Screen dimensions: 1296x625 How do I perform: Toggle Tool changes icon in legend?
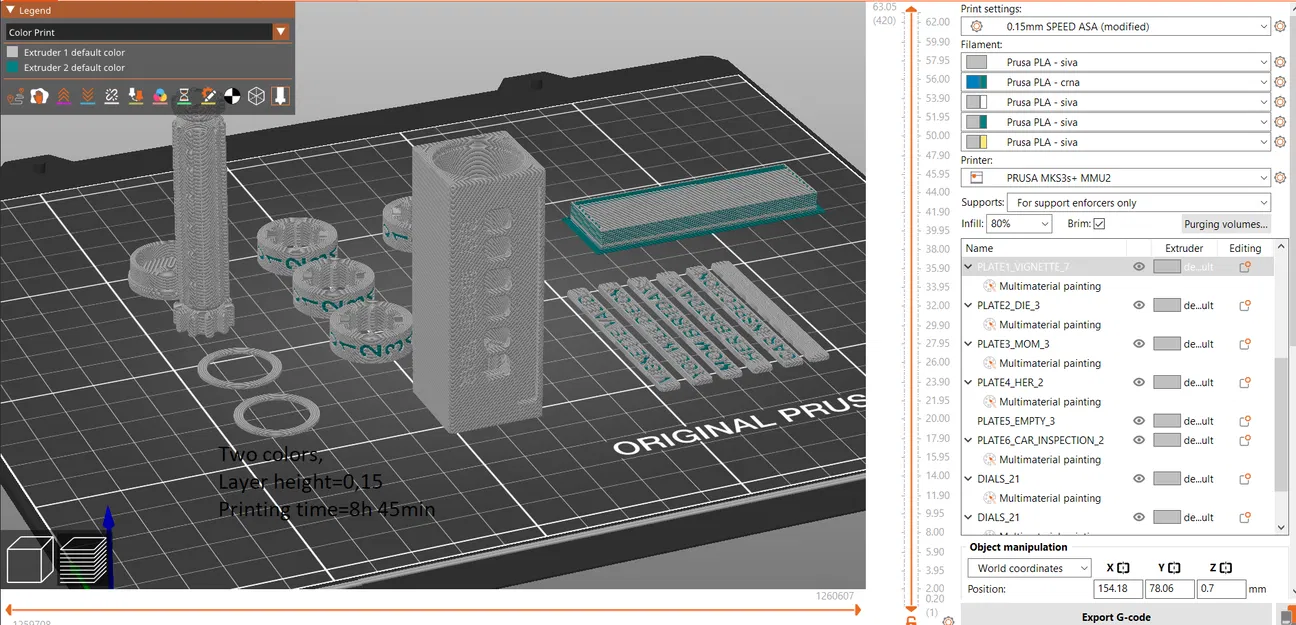136,96
